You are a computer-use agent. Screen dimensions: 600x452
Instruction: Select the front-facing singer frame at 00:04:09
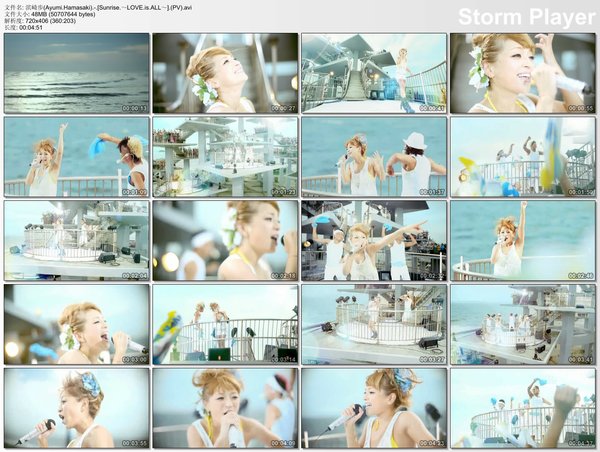click(x=225, y=408)
